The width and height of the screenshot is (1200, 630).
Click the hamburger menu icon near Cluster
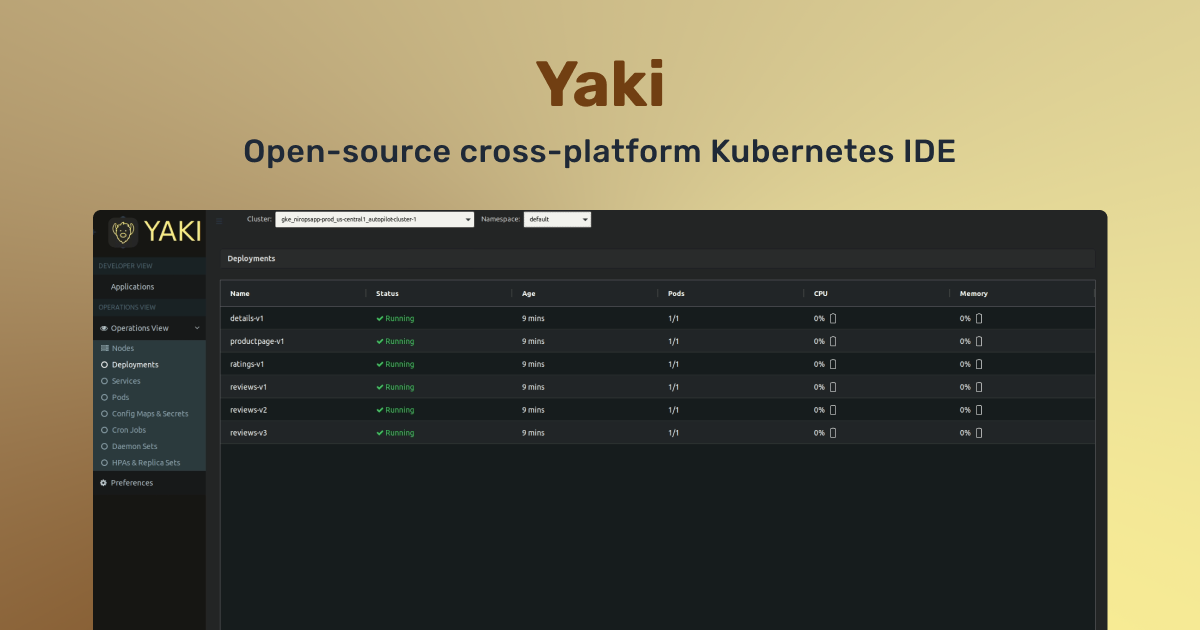tap(219, 219)
